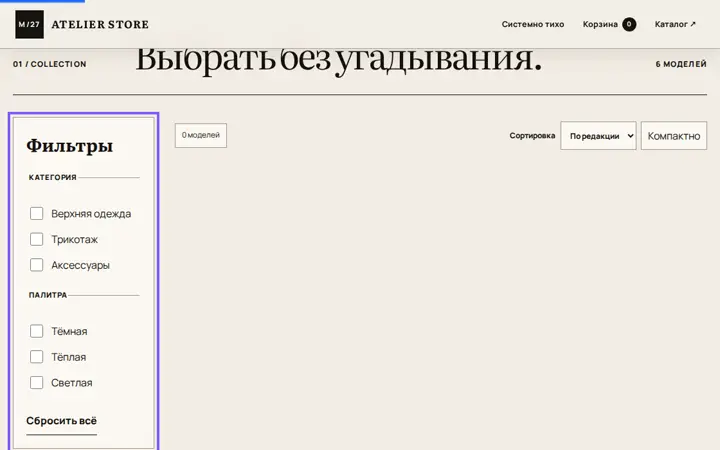Image resolution: width=720 pixels, height=450 pixels.
Task: Click the M/27 logo icon
Action: (29, 24)
